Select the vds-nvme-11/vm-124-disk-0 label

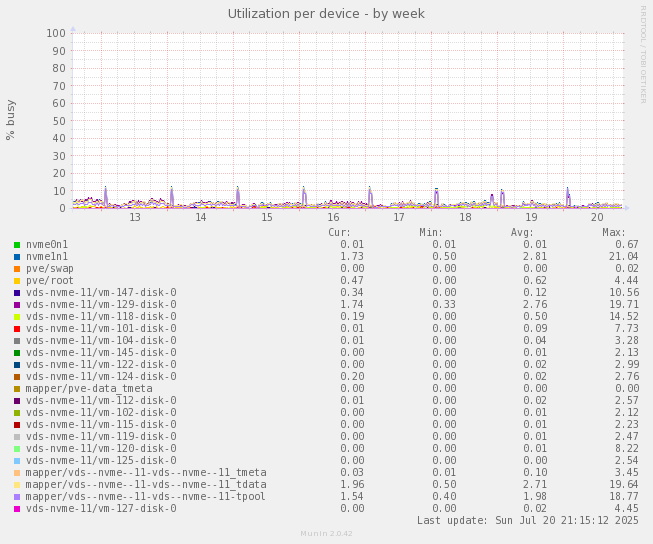(101, 377)
